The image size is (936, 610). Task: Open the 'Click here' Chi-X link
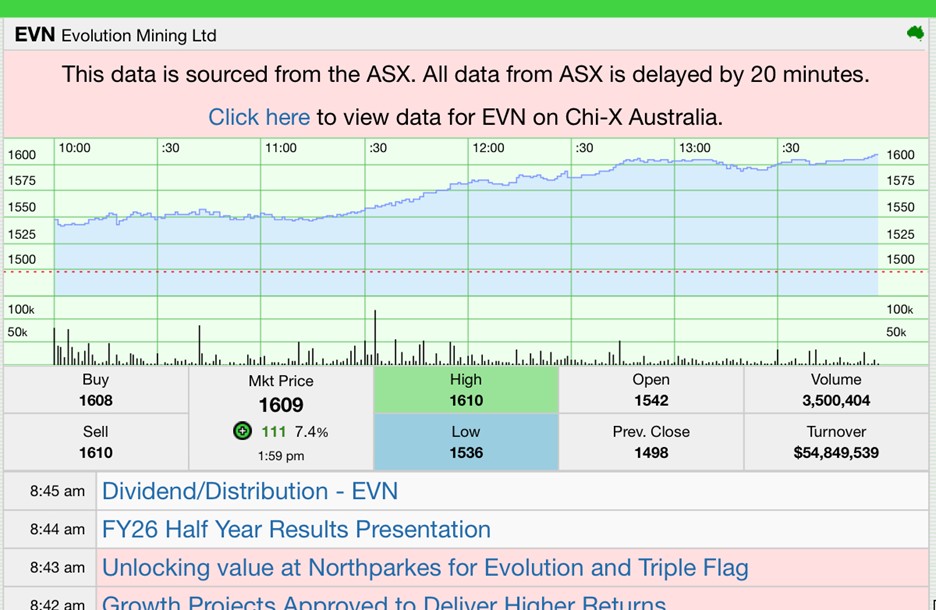point(259,117)
